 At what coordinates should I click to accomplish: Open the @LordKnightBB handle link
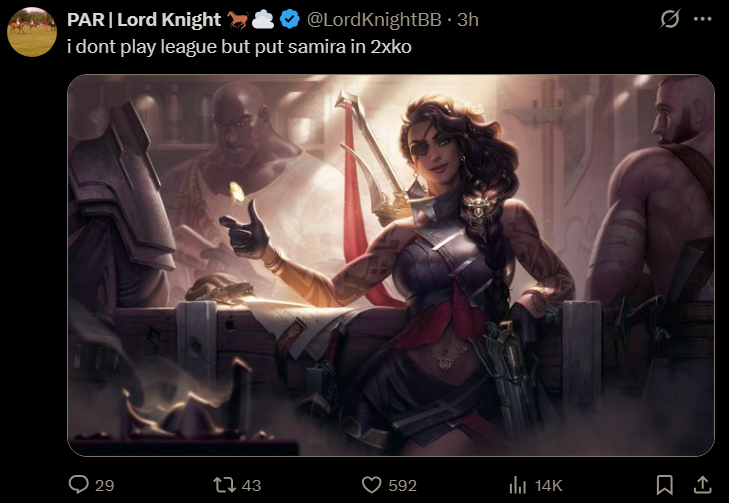coord(373,20)
